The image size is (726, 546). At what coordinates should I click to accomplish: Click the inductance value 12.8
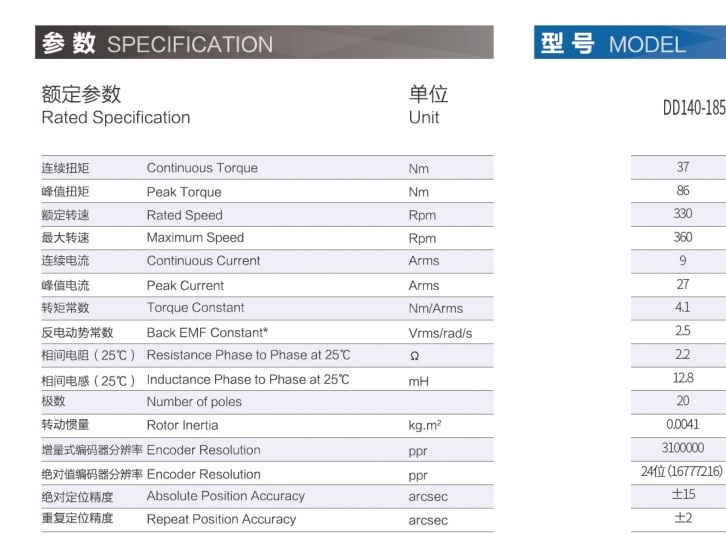tap(683, 378)
